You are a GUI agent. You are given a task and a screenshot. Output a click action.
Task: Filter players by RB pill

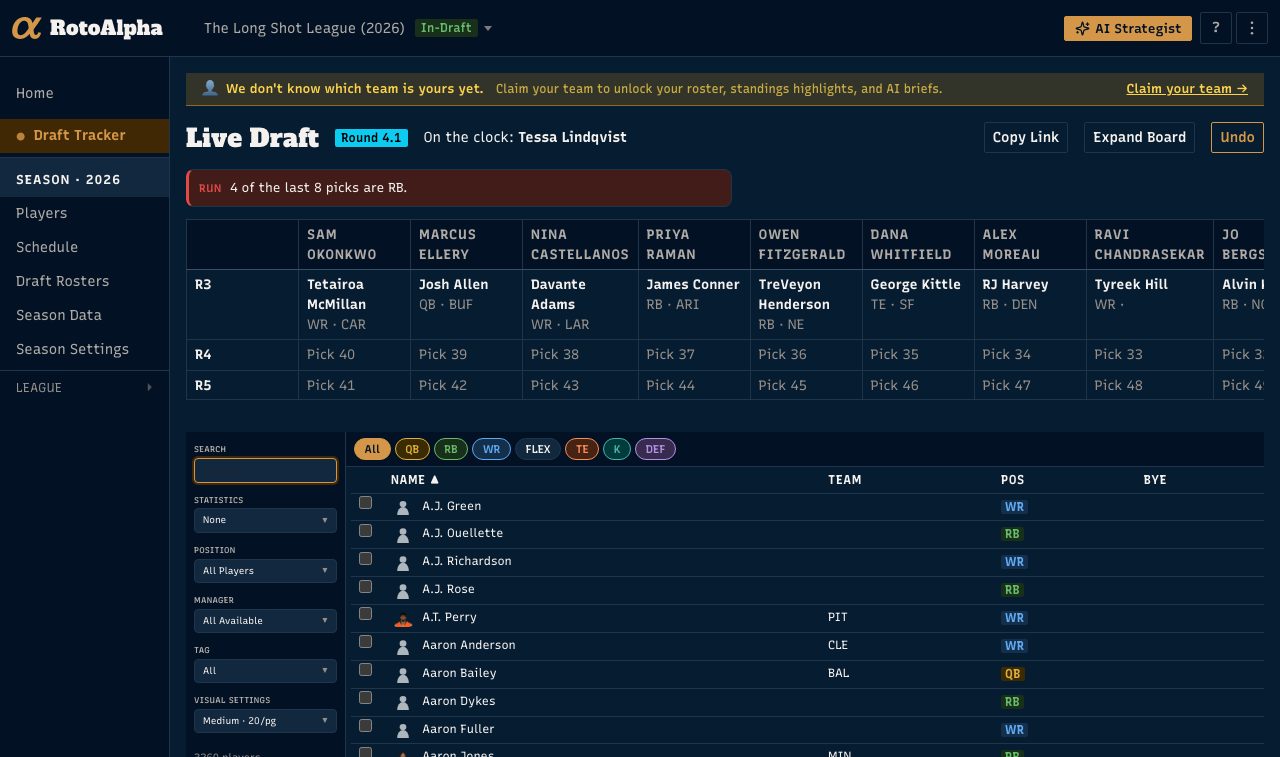[450, 450]
